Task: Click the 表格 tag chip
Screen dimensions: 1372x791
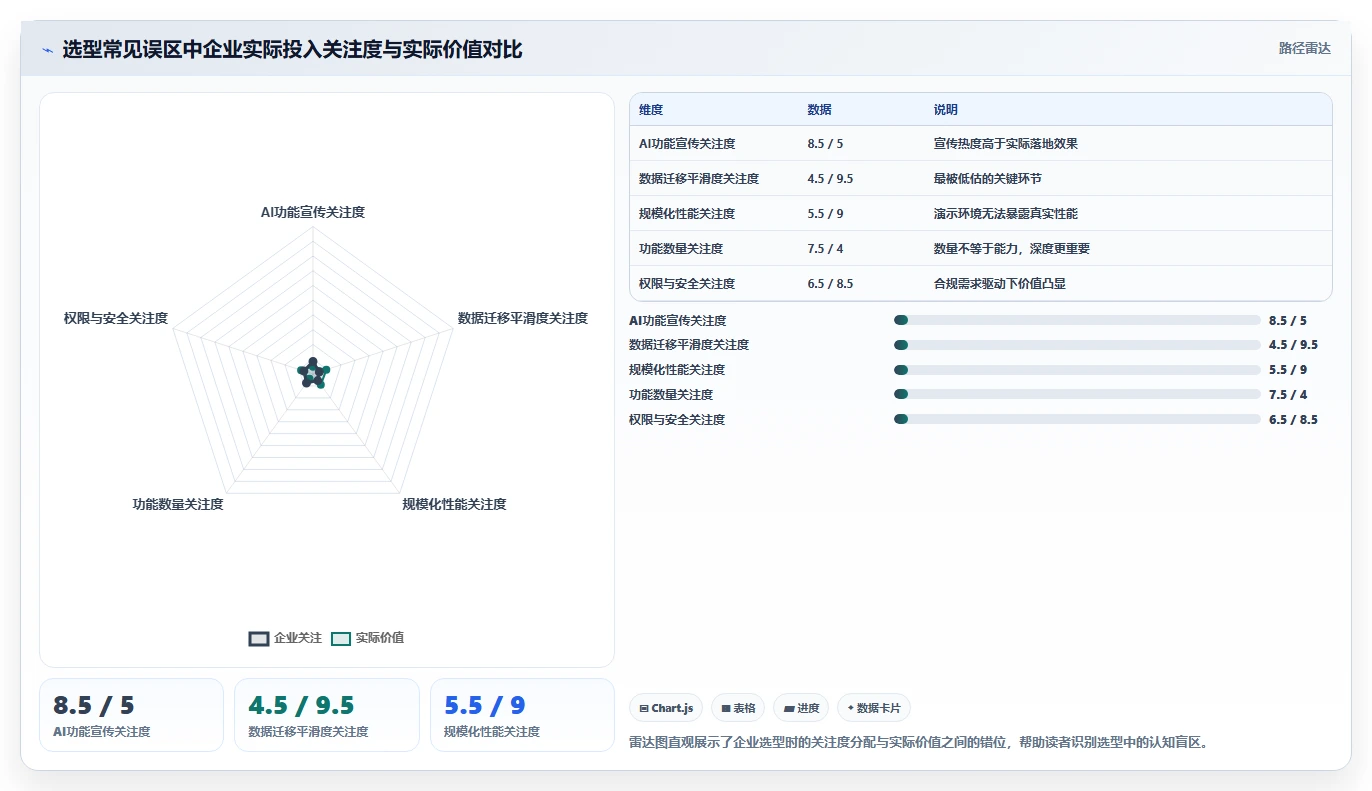Action: 738,708
